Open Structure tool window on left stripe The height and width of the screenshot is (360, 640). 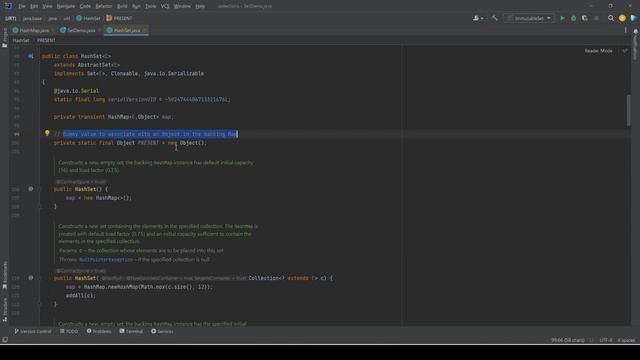[5, 310]
